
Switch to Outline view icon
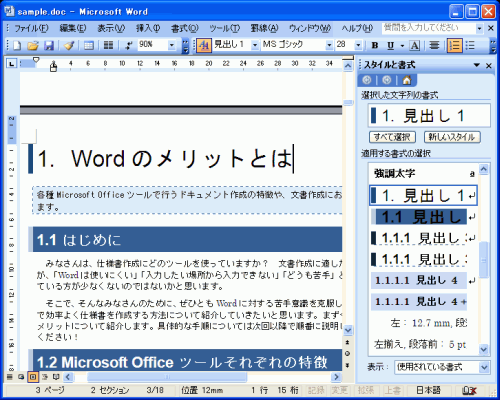44,377
